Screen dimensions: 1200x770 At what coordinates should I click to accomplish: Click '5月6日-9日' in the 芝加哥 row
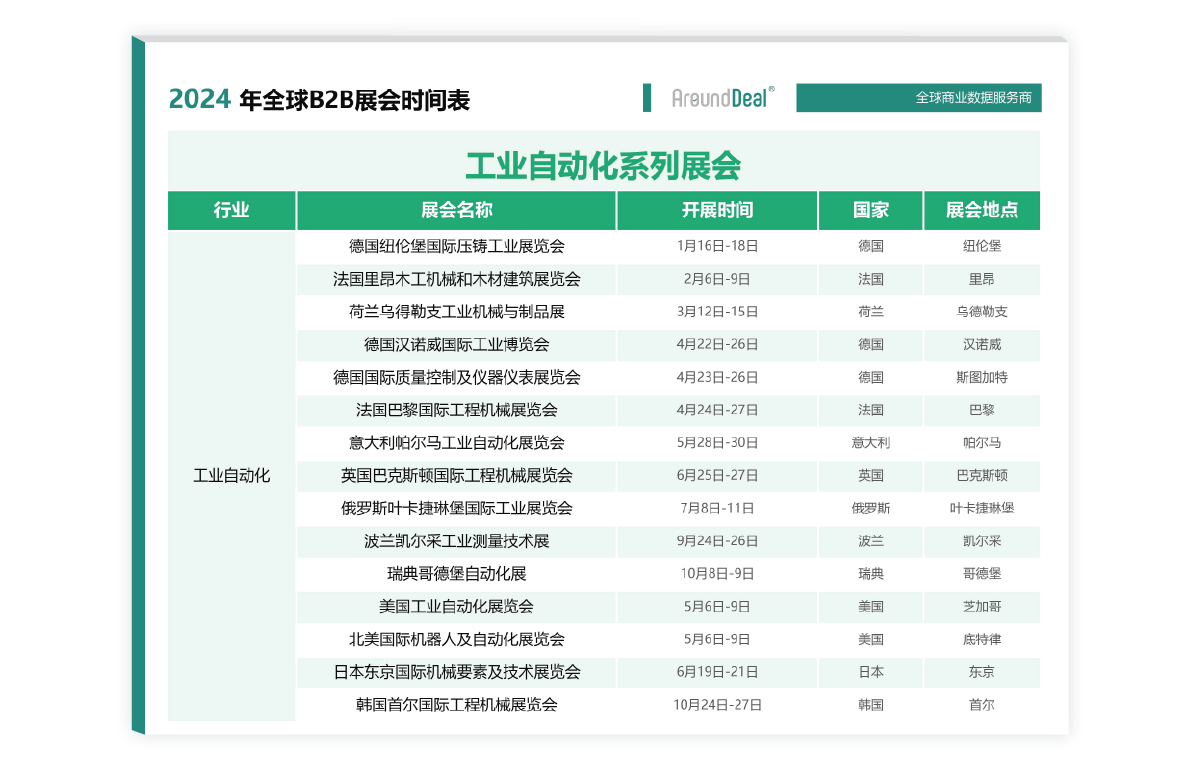[x=717, y=606]
